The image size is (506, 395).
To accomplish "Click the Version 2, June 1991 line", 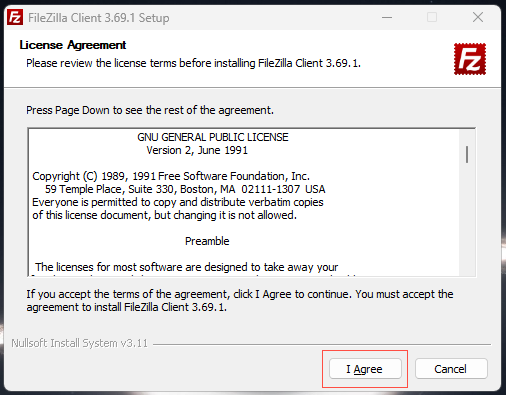I will (197, 150).
